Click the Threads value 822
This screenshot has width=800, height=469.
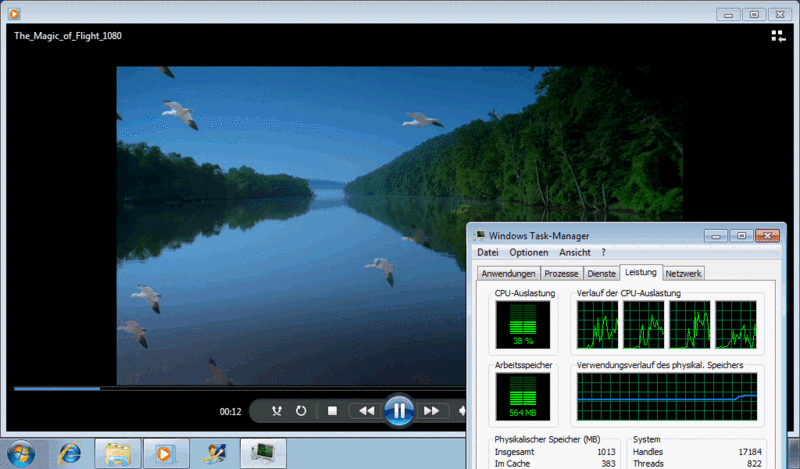pyautogui.click(x=754, y=463)
